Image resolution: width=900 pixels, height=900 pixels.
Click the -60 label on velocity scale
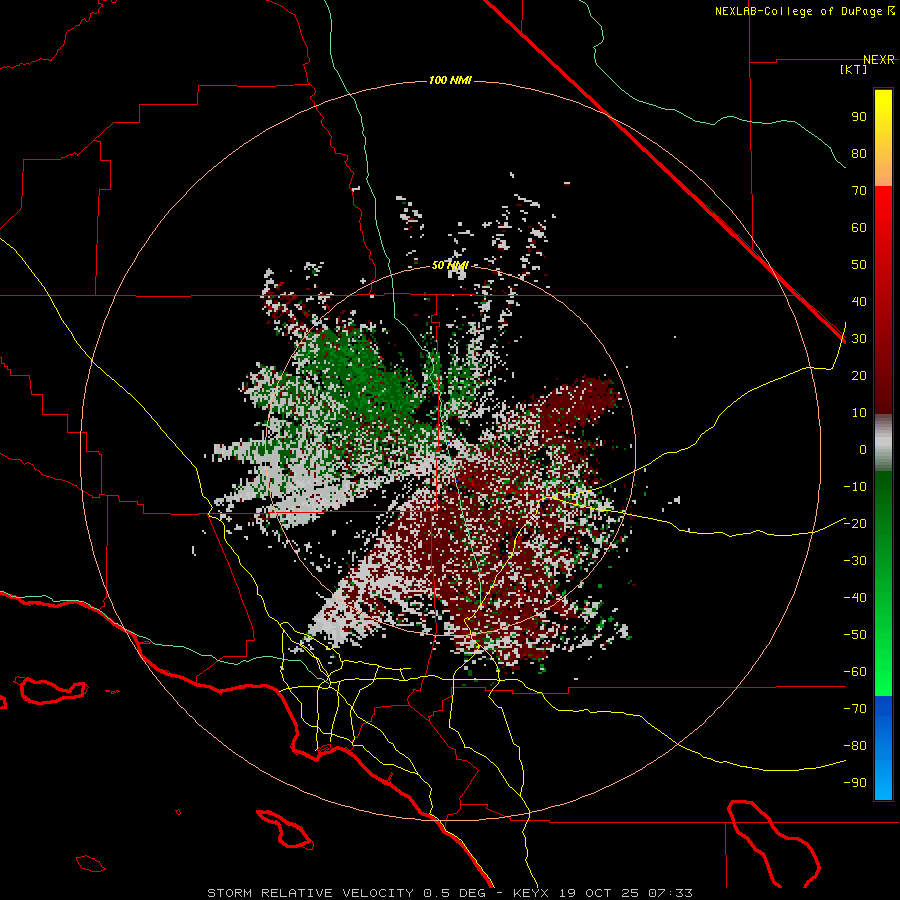pyautogui.click(x=855, y=672)
